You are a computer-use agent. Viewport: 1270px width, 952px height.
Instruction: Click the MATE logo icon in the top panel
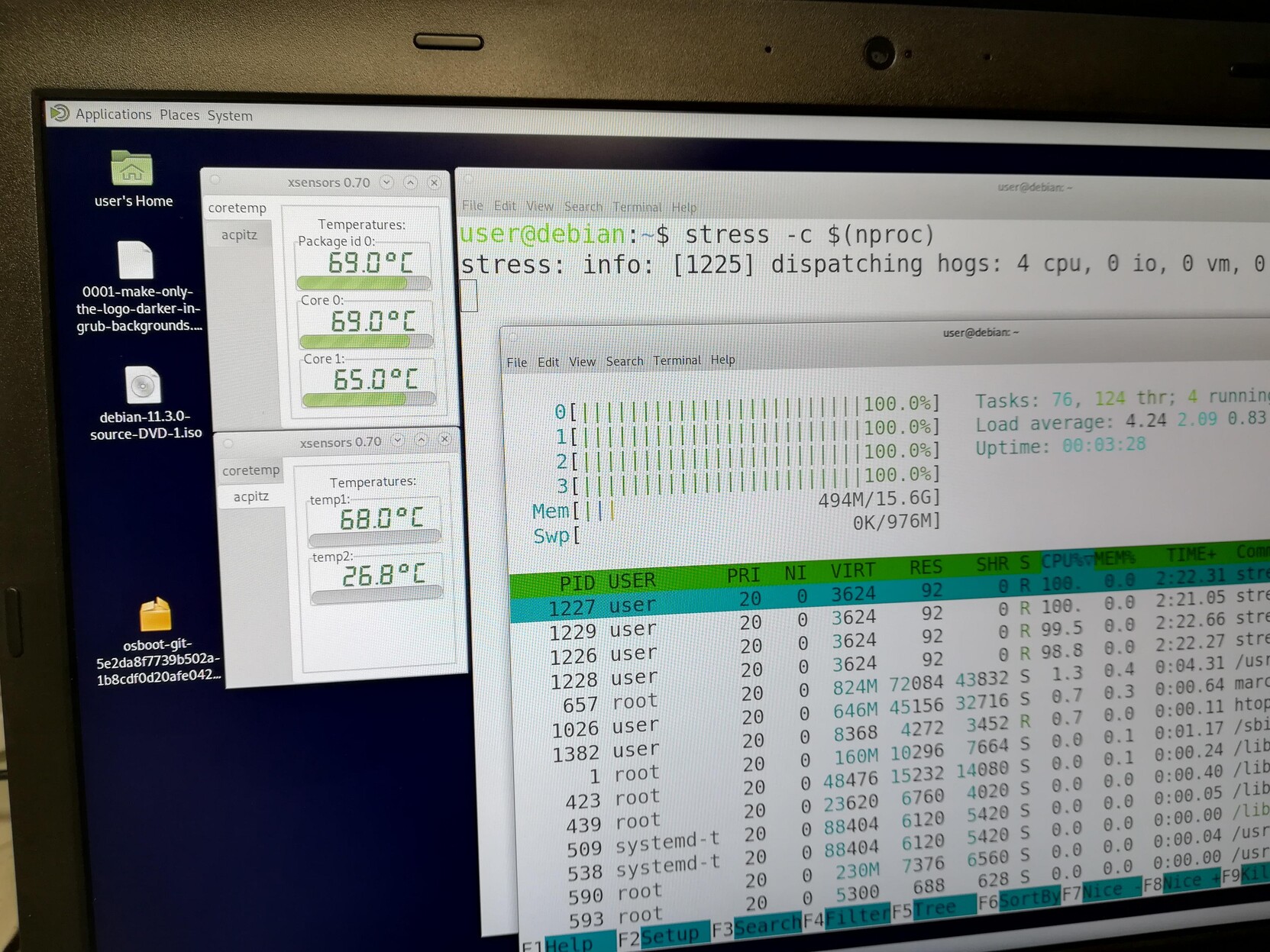point(60,113)
